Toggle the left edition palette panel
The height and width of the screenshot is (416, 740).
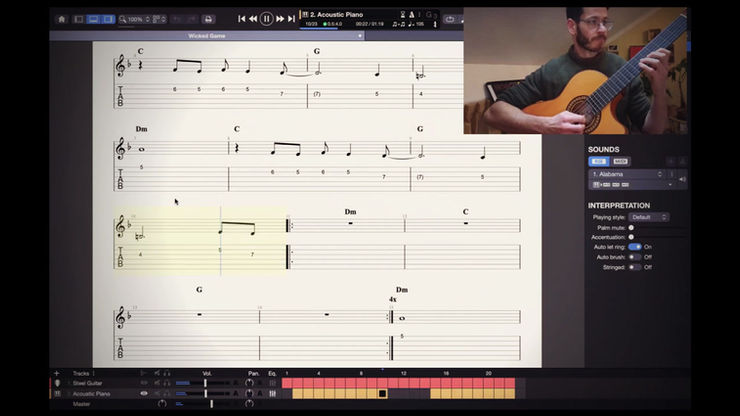[x=79, y=19]
